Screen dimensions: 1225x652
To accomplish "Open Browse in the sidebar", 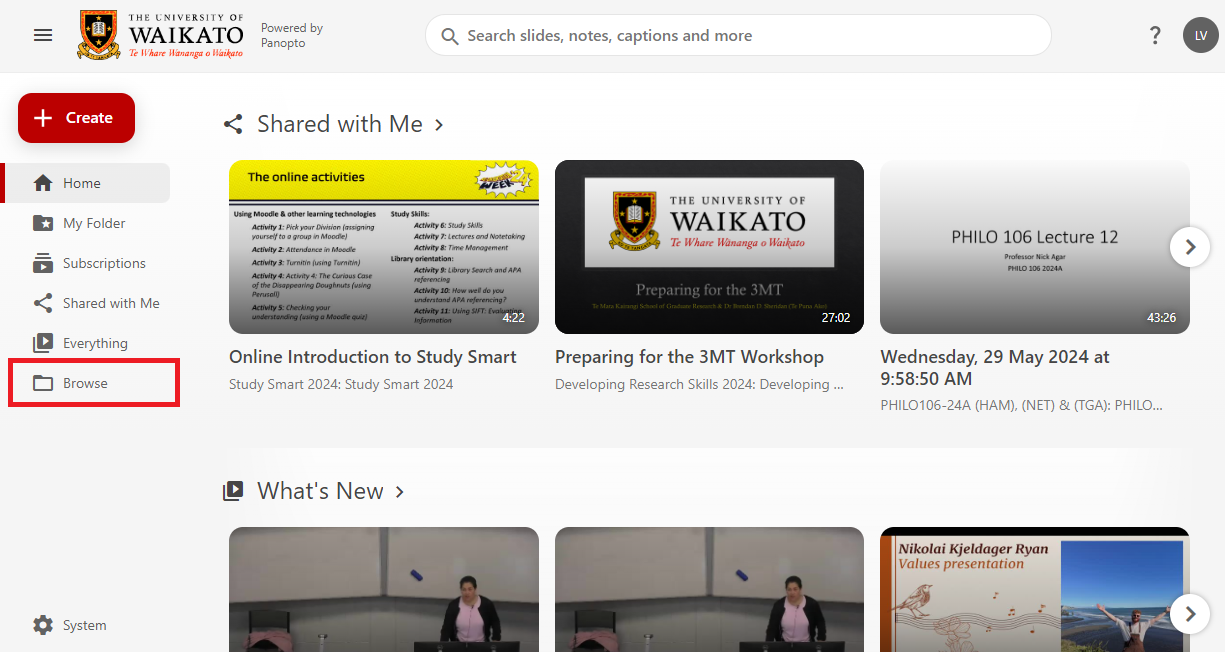I will (x=85, y=383).
